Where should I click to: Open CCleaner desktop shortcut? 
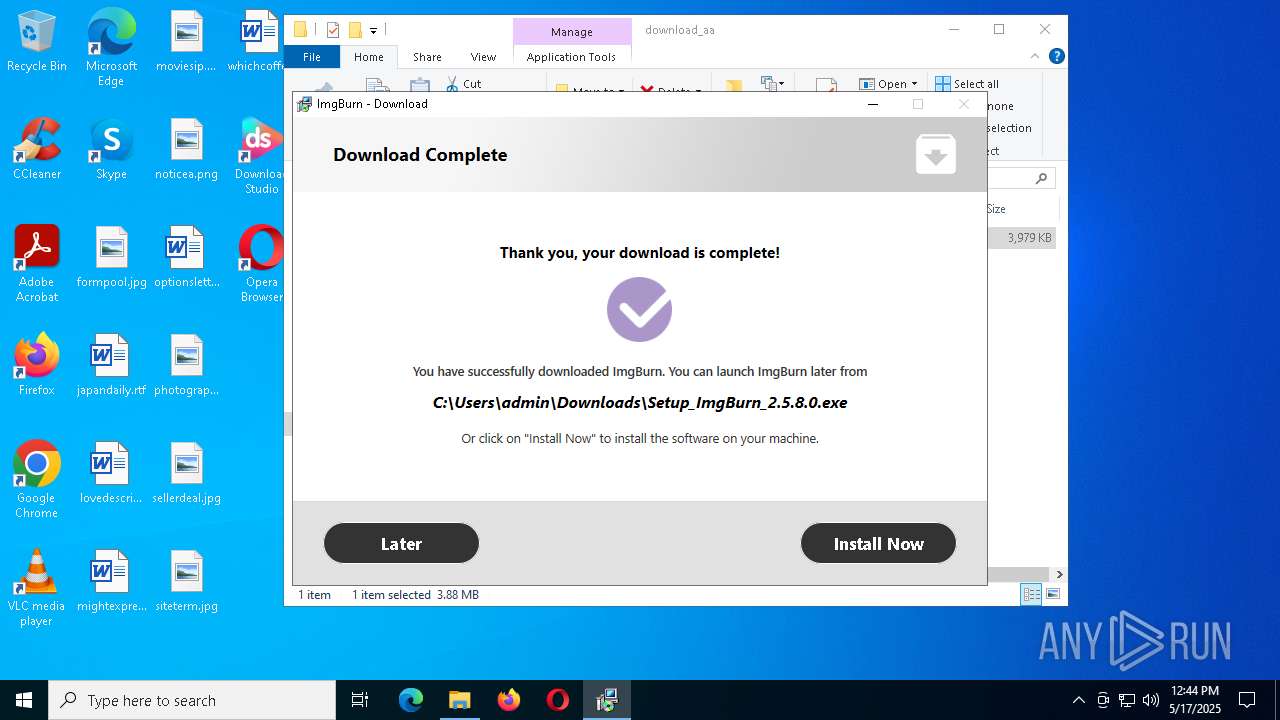37,150
